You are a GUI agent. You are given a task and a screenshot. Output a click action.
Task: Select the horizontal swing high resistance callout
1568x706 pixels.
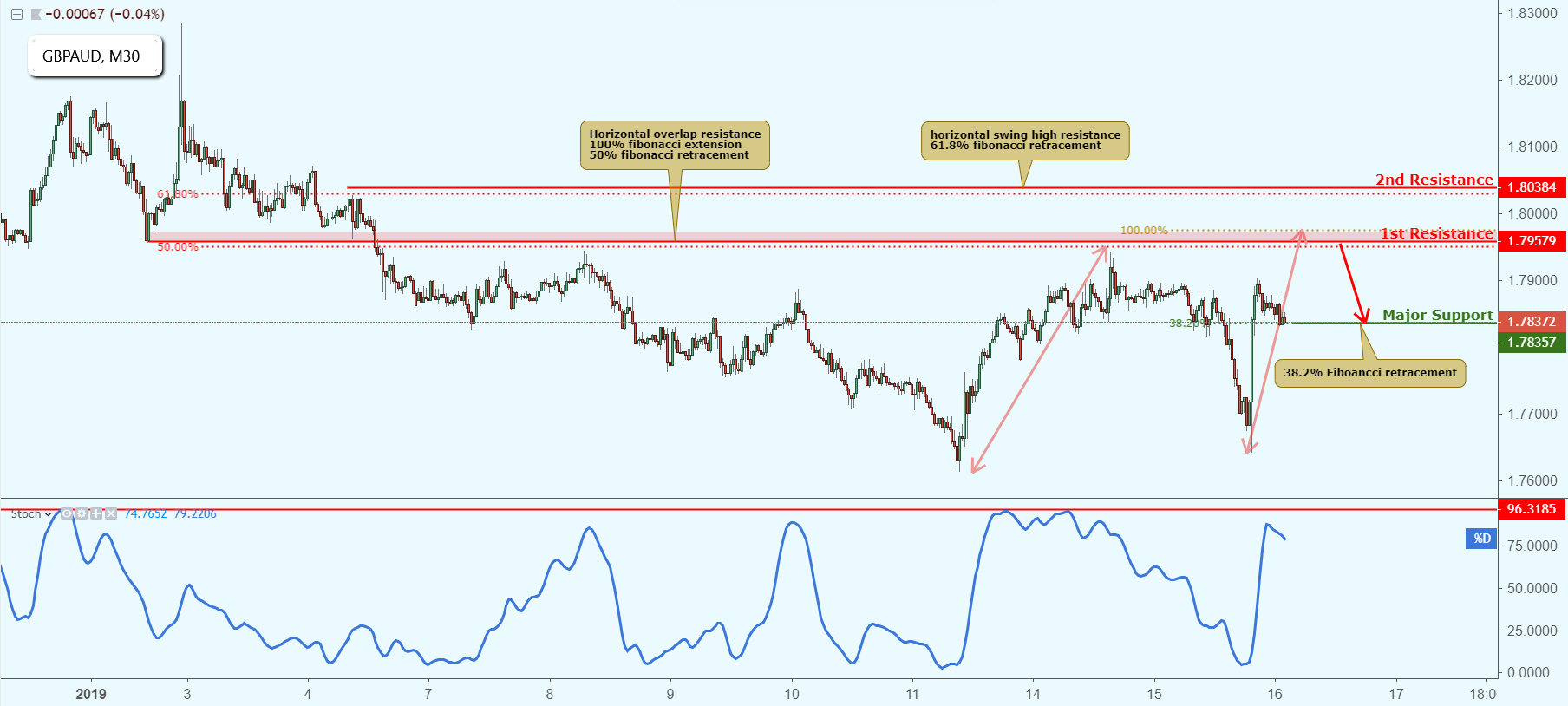[1025, 141]
